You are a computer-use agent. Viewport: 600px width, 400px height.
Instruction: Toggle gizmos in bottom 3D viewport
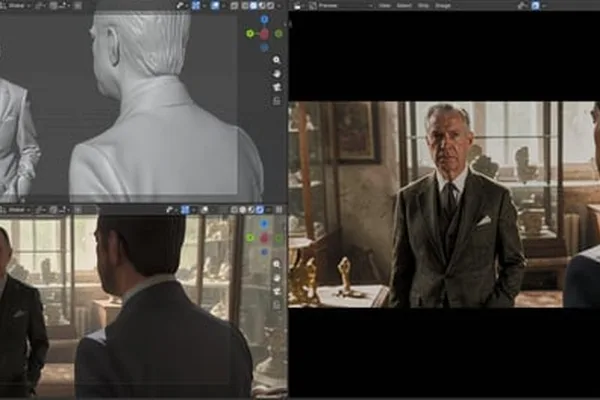click(x=185, y=210)
